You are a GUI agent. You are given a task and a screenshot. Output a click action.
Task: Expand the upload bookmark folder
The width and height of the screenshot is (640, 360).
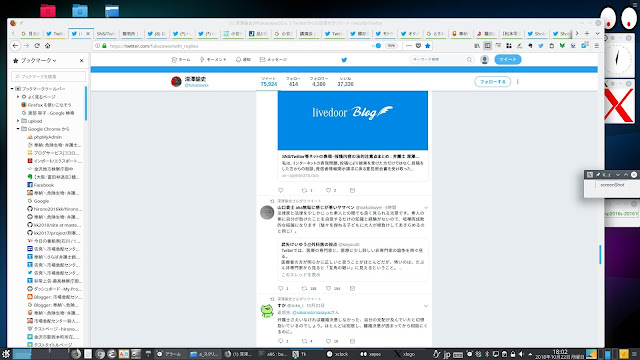[x=18, y=121]
